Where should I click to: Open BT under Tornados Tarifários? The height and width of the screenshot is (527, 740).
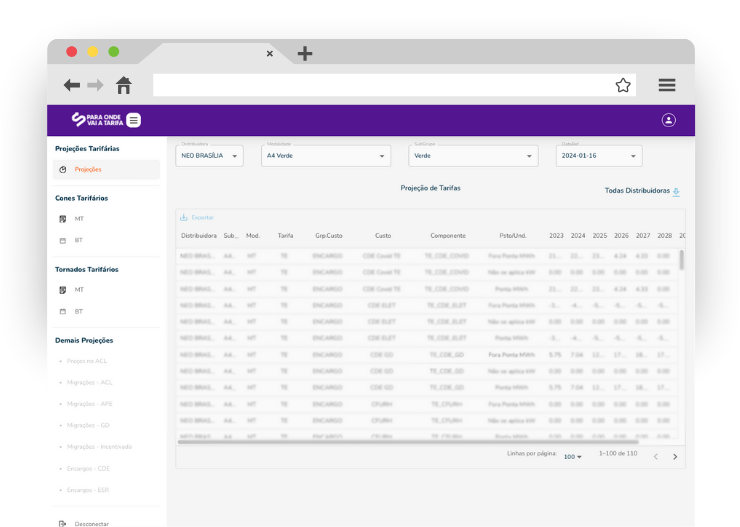click(x=79, y=311)
